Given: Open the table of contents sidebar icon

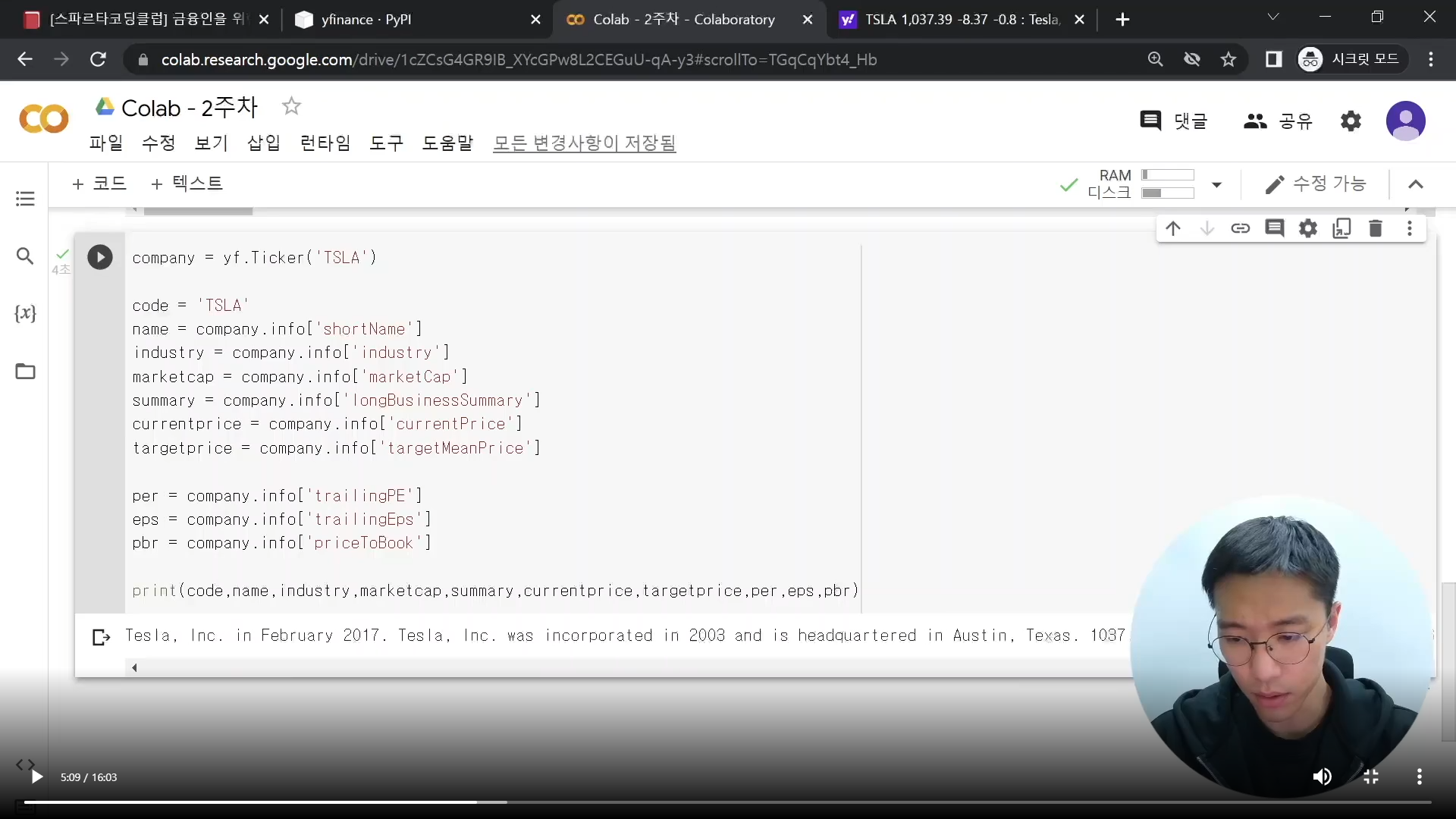Looking at the screenshot, I should [25, 199].
